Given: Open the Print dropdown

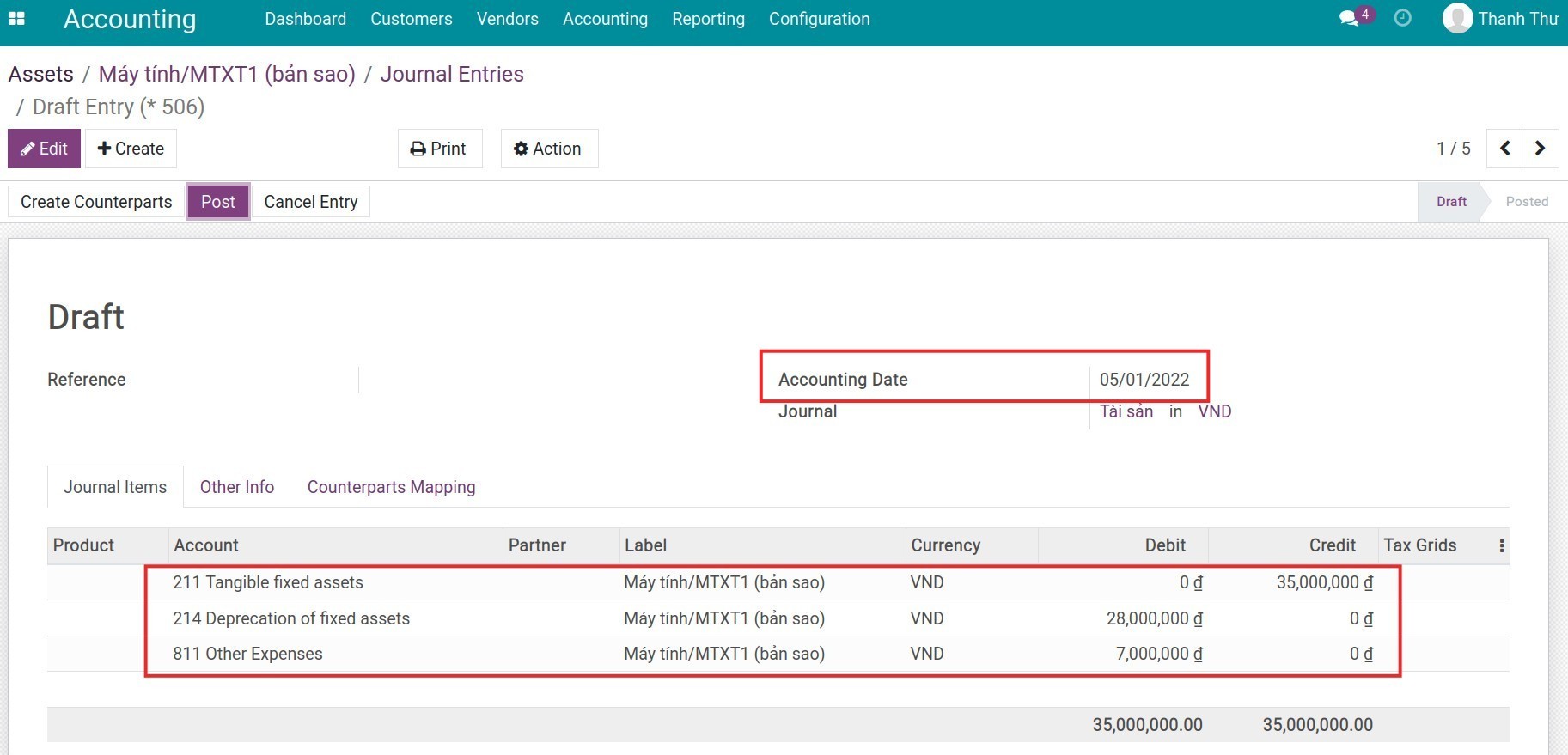Looking at the screenshot, I should (439, 149).
